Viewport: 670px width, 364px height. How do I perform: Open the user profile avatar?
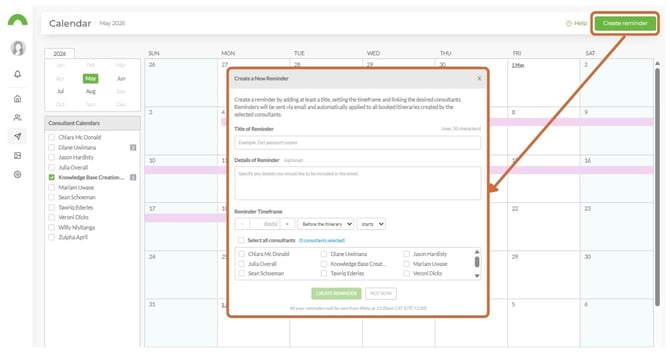(18, 48)
